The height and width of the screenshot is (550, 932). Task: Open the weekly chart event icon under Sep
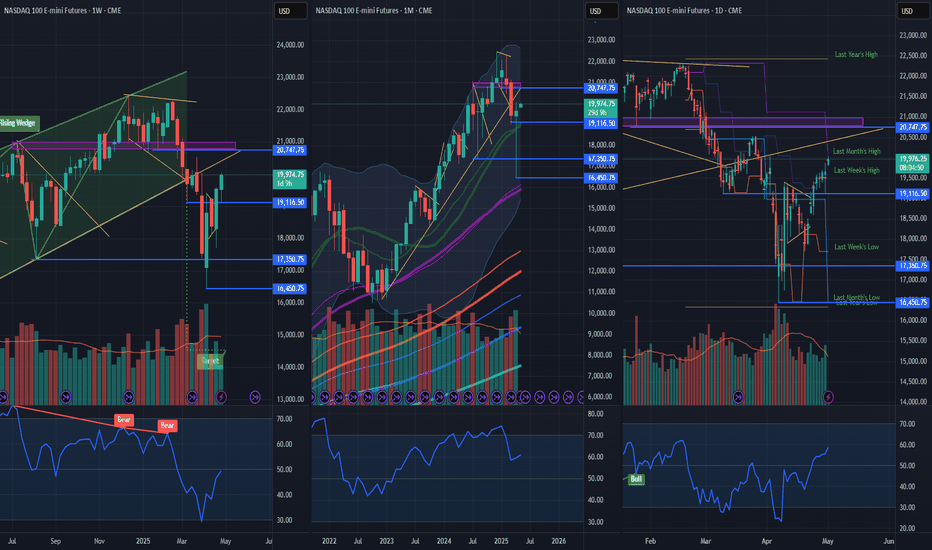[66, 397]
